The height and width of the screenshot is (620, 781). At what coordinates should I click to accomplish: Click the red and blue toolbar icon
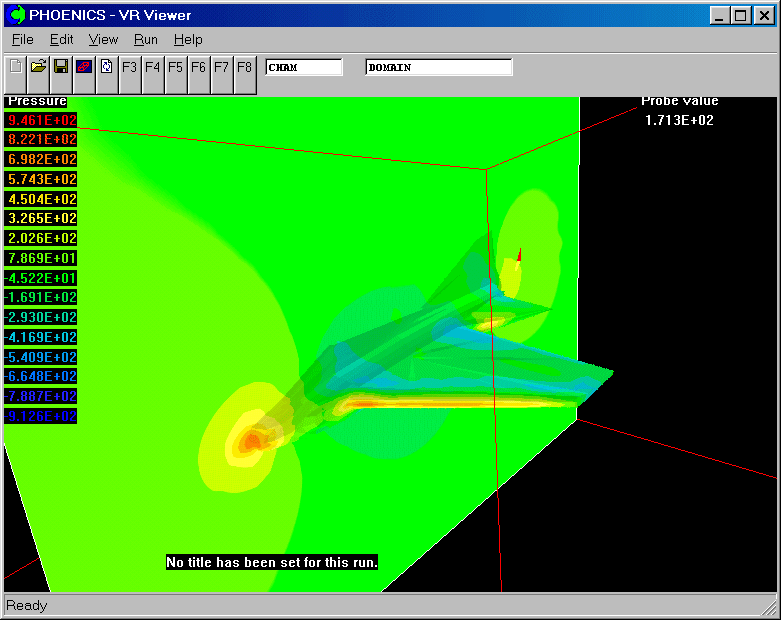pyautogui.click(x=84, y=67)
